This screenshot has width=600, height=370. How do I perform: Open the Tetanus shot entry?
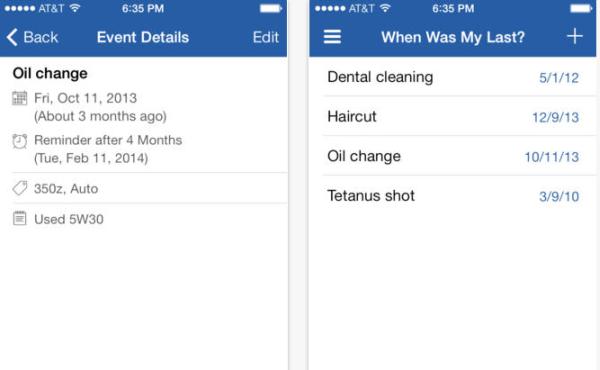pos(453,196)
